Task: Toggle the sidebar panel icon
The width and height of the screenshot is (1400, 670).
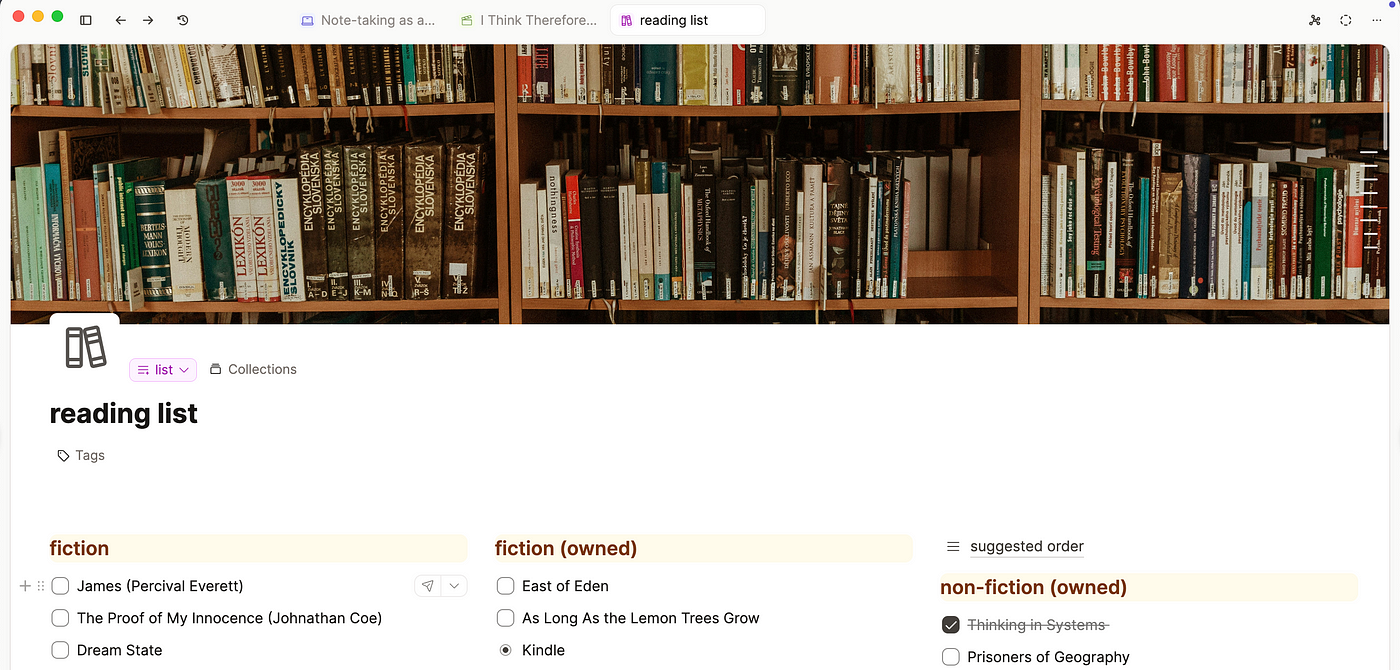Action: pyautogui.click(x=86, y=20)
